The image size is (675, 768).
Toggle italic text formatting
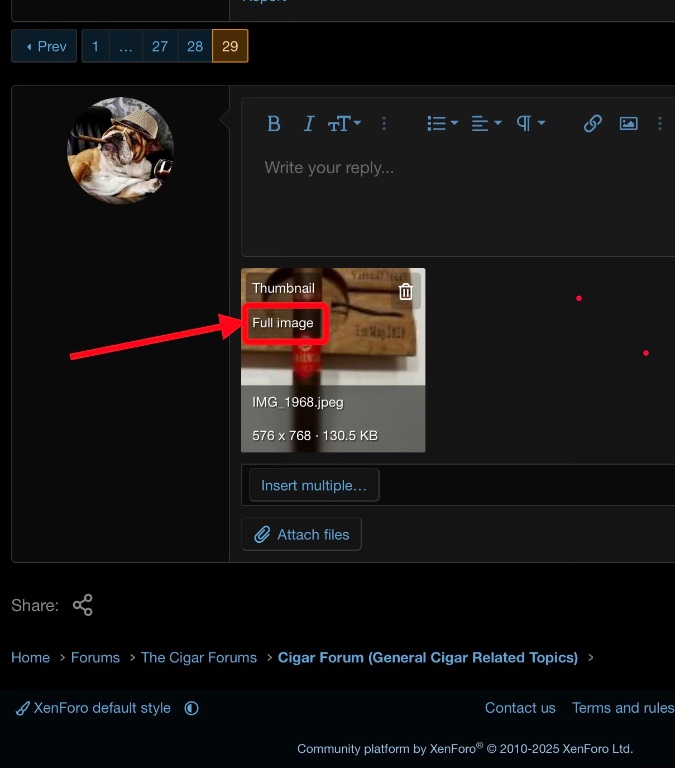point(309,124)
